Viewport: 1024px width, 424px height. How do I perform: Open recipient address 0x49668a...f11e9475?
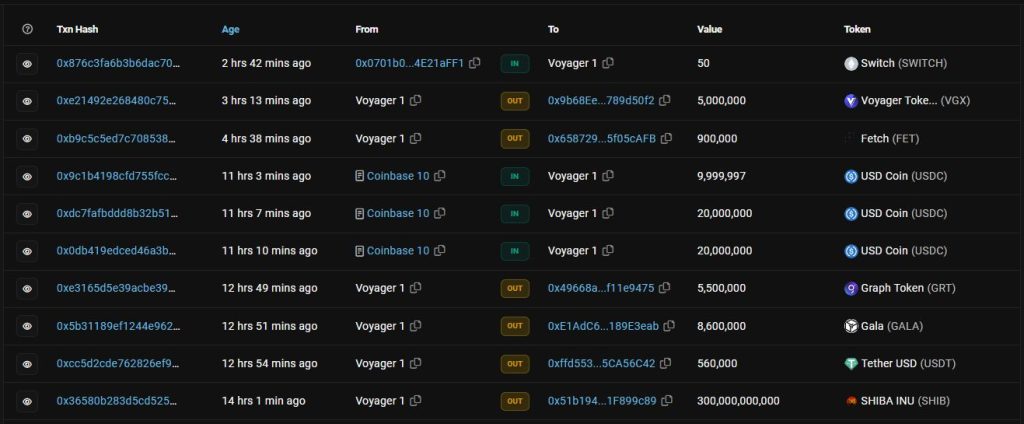pyautogui.click(x=600, y=288)
